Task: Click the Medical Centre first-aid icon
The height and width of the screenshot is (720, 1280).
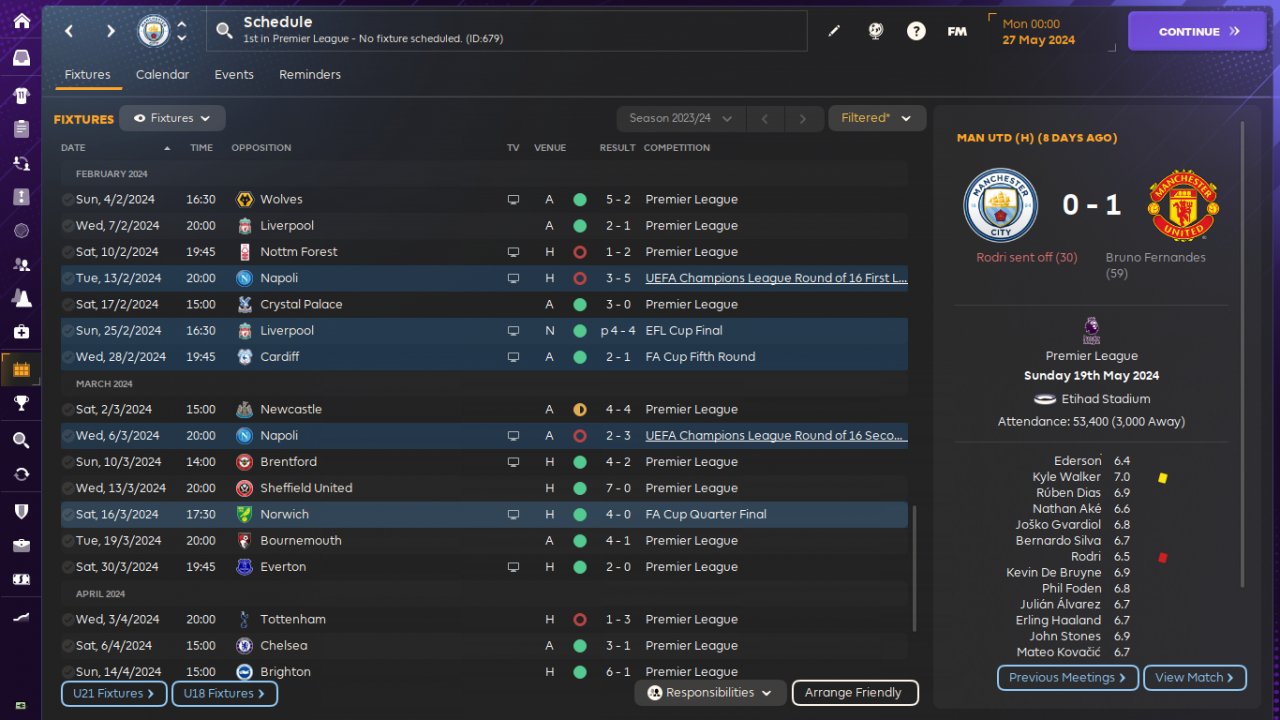Action: 21,331
